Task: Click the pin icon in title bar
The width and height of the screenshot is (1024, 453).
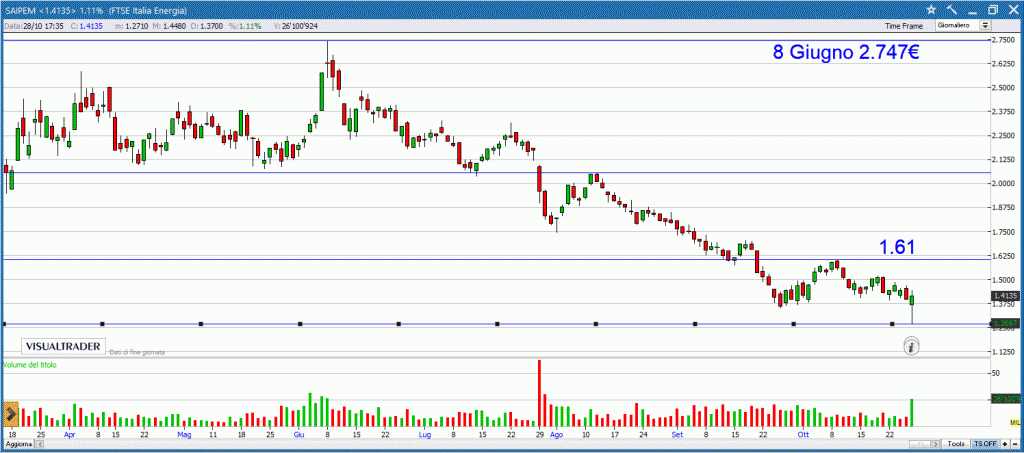Action: coord(952,8)
